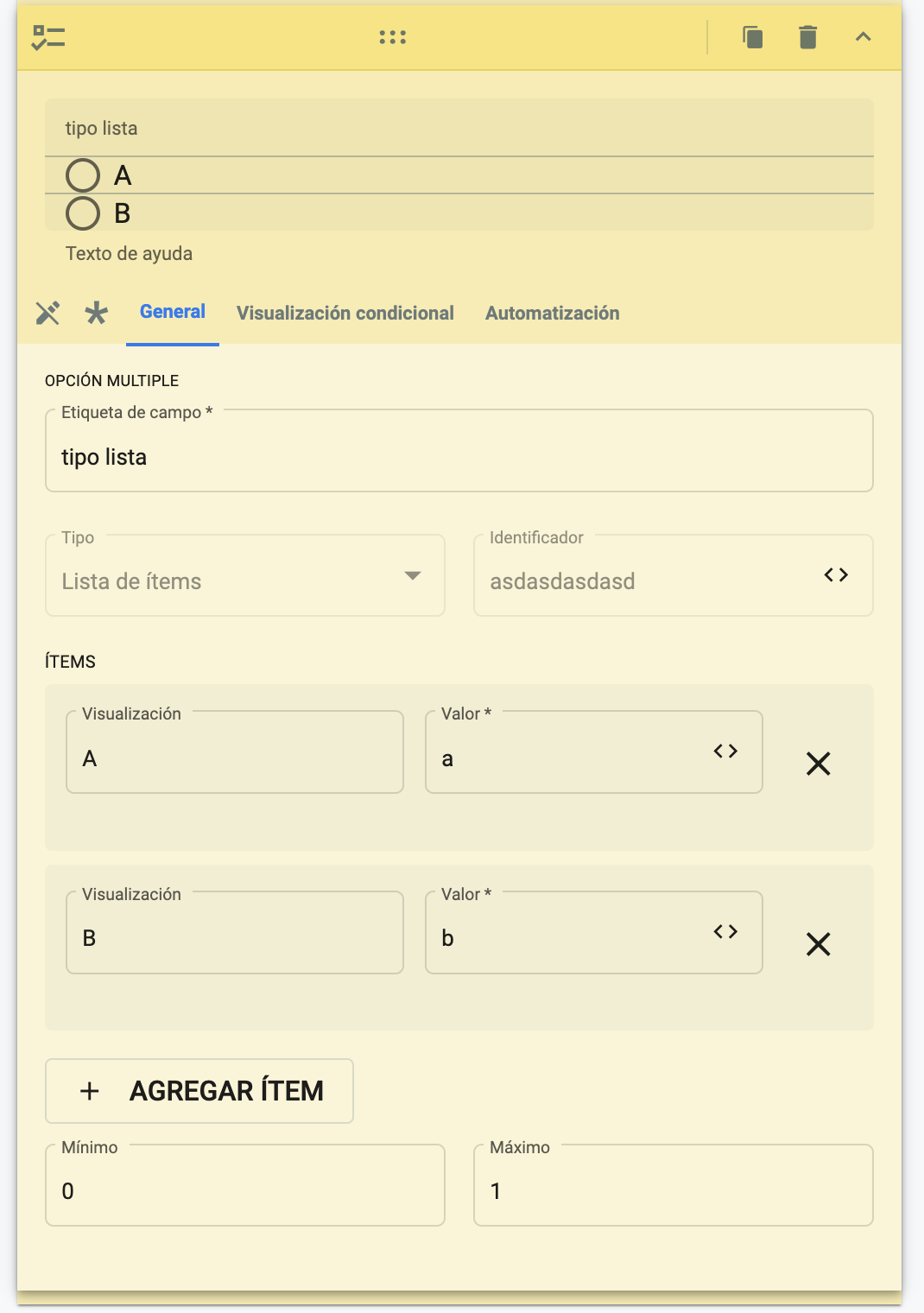This screenshot has width=924, height=1313.
Task: Click the code brackets icon next to Identificador
Action: tap(835, 574)
